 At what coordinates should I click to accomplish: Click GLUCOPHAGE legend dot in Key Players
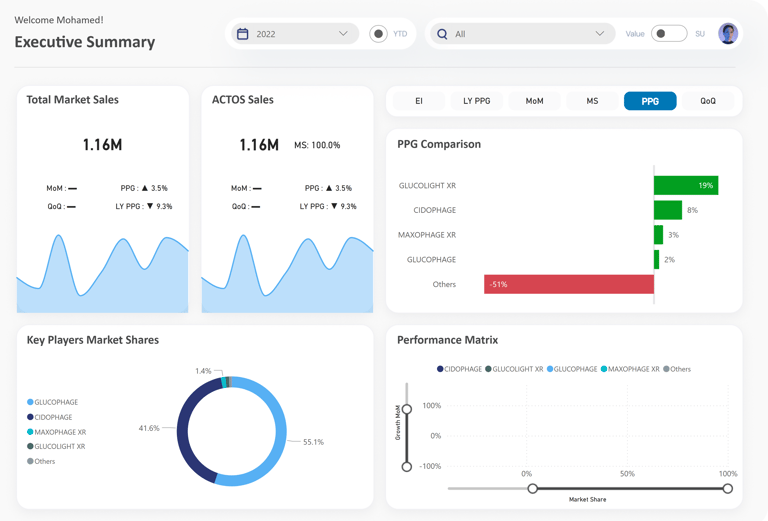(x=30, y=402)
